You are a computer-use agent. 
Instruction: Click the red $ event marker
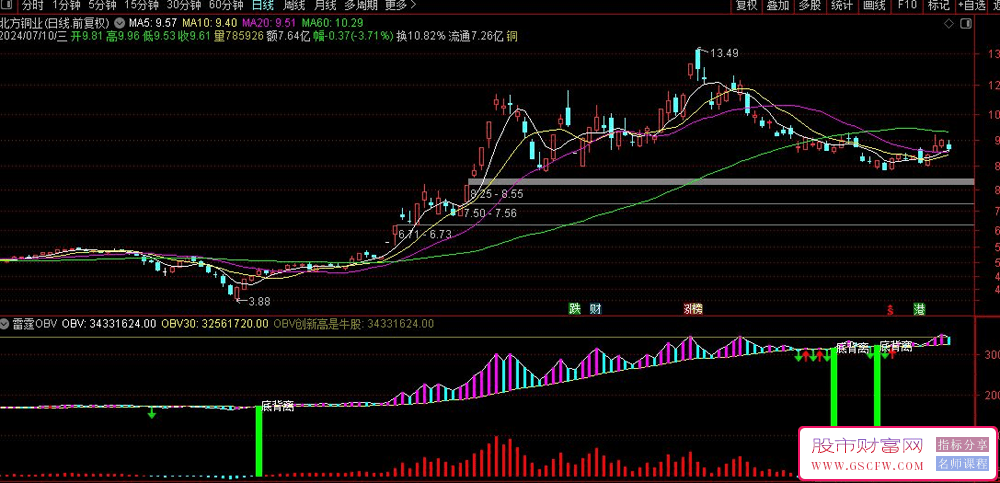890,311
